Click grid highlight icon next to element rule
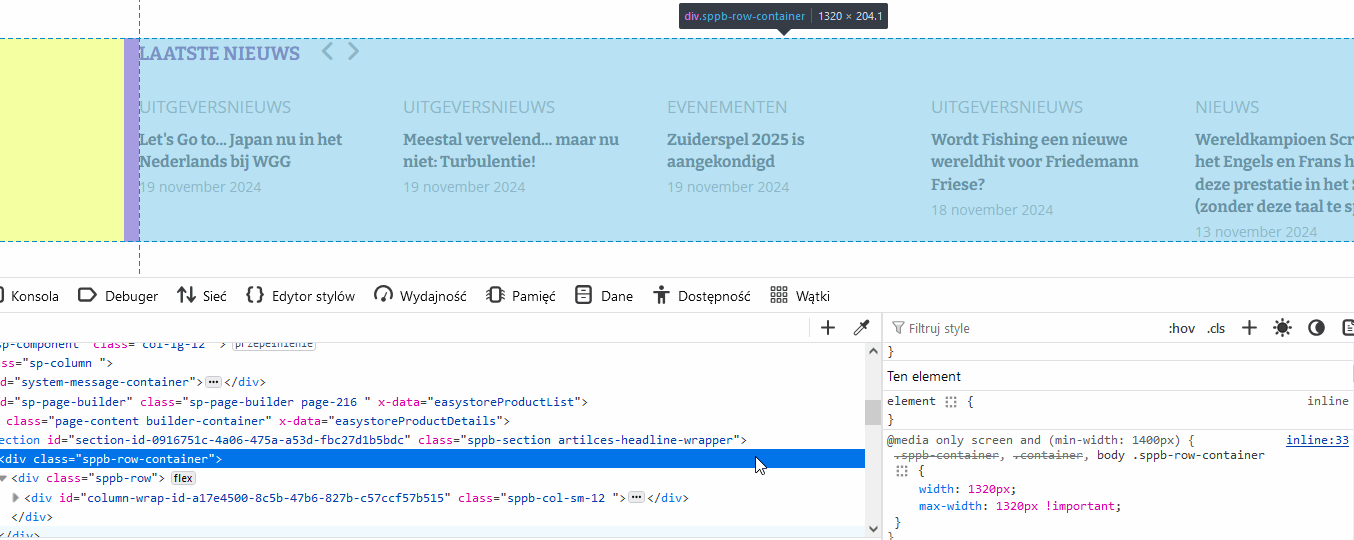Viewport: 1354px width, 540px height. pos(952,401)
